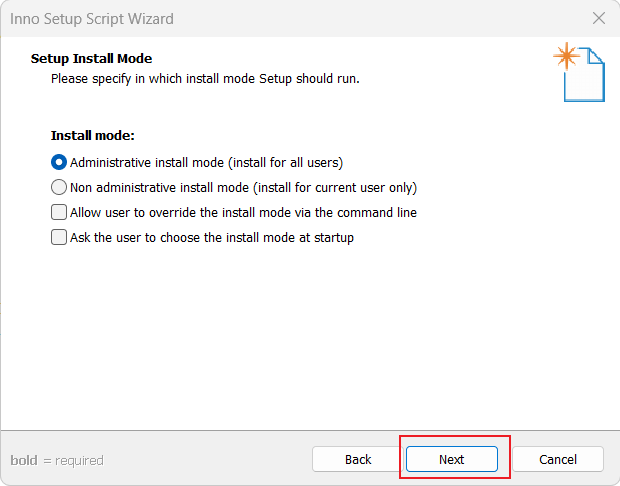Screen dimensions: 620x486
Task: Click 'Ask the user to choose' label text
Action: click(135, 237)
